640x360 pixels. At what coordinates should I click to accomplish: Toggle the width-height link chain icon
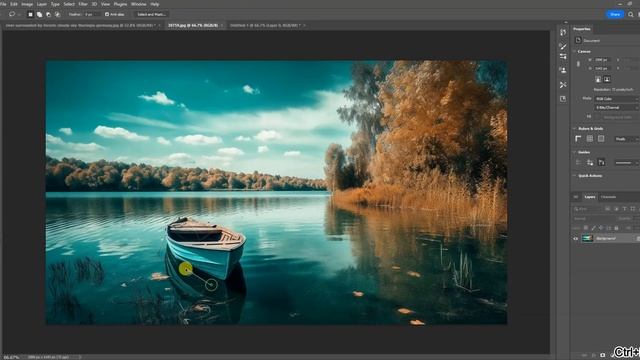point(578,64)
